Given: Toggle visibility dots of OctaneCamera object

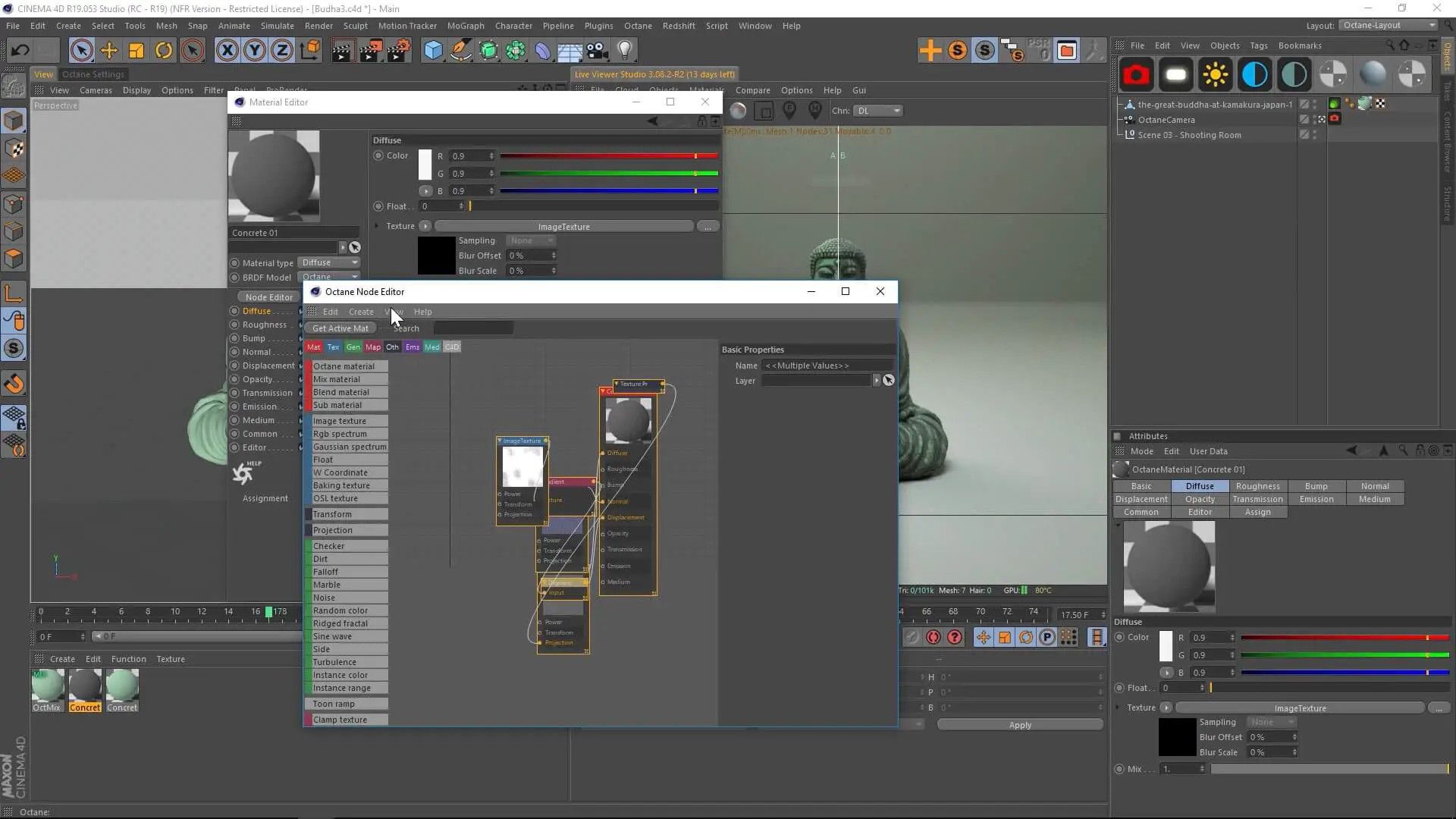Looking at the screenshot, I should 1314,120.
